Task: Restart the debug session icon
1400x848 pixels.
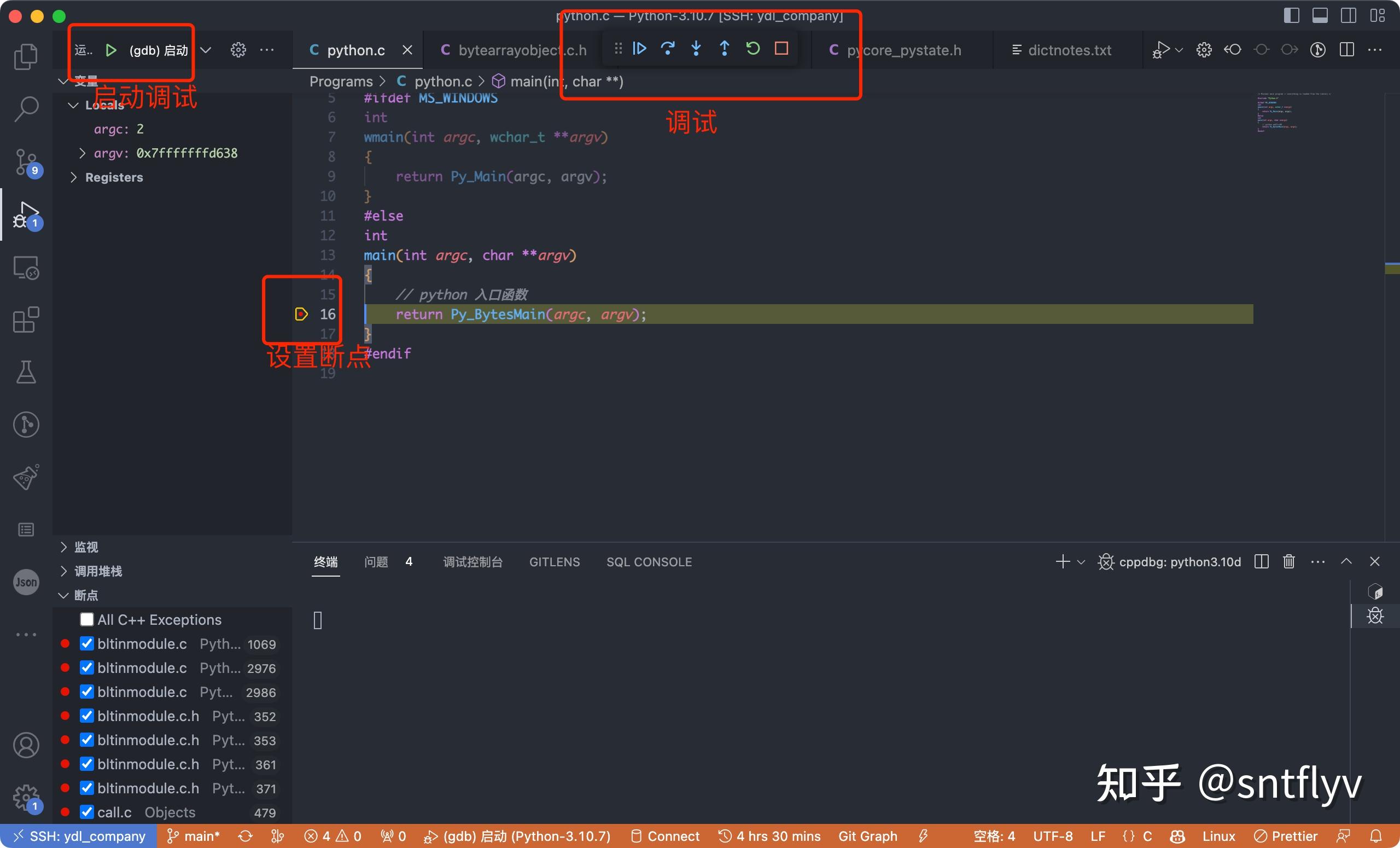Action: click(x=753, y=49)
